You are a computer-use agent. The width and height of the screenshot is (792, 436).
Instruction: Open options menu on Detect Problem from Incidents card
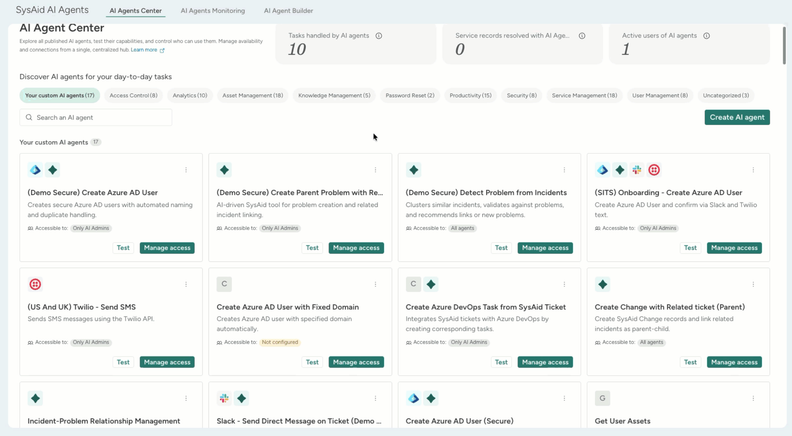[x=564, y=170]
